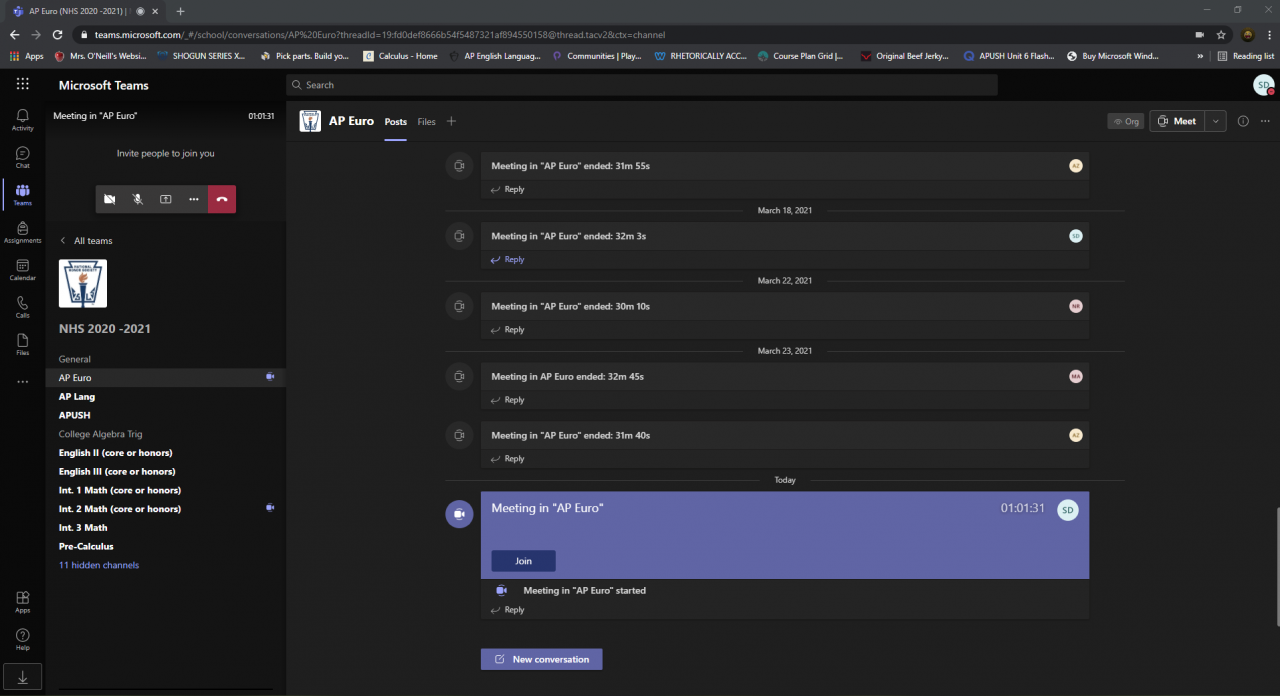
Task: Start a New conversation
Action: pos(541,659)
